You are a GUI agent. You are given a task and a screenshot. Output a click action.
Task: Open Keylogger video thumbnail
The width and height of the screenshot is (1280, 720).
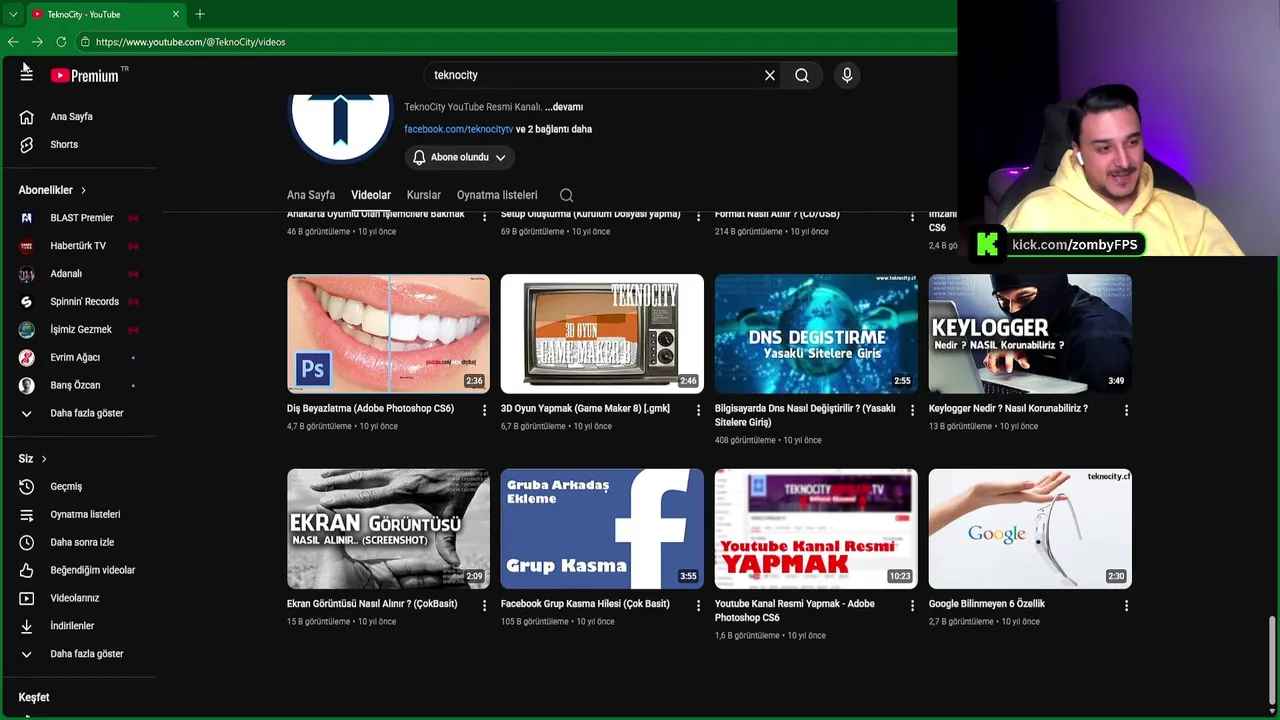[1030, 333]
